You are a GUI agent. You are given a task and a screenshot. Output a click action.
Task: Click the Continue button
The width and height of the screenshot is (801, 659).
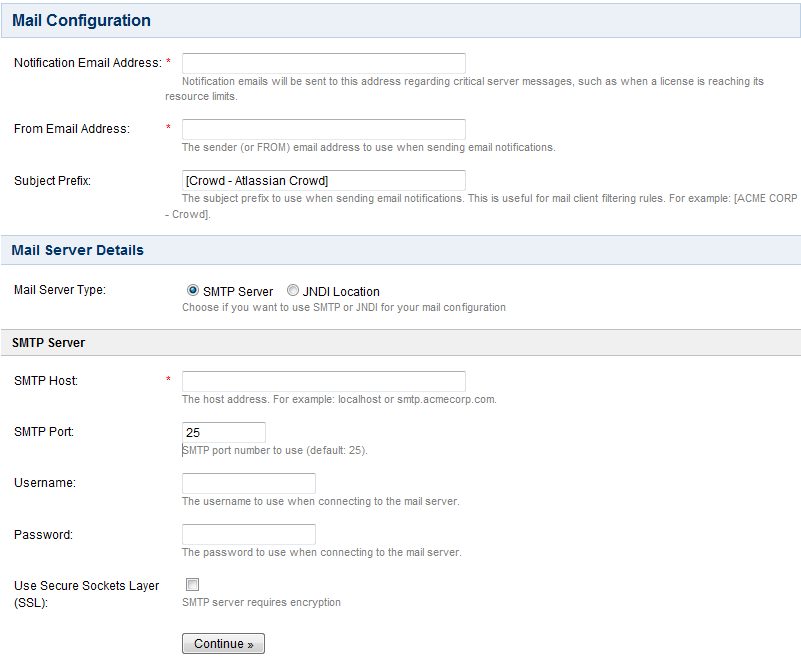pos(223,644)
